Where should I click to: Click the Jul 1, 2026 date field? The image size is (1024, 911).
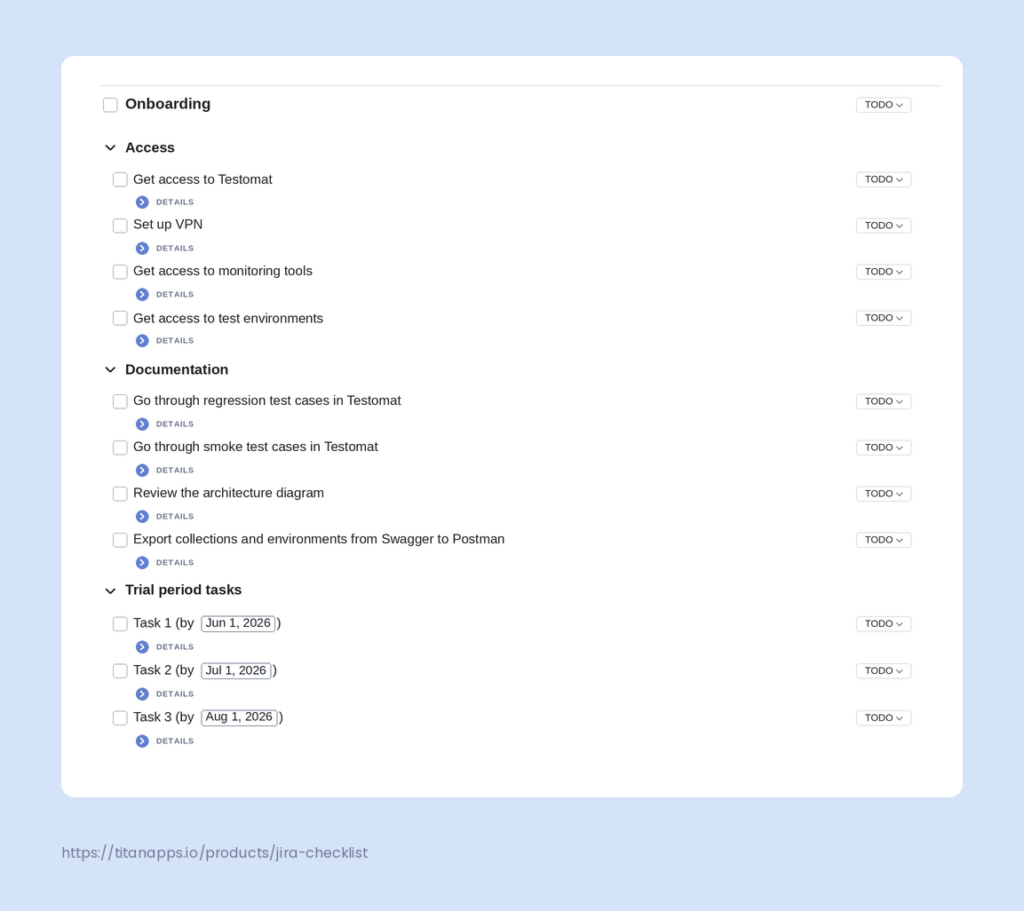(236, 671)
